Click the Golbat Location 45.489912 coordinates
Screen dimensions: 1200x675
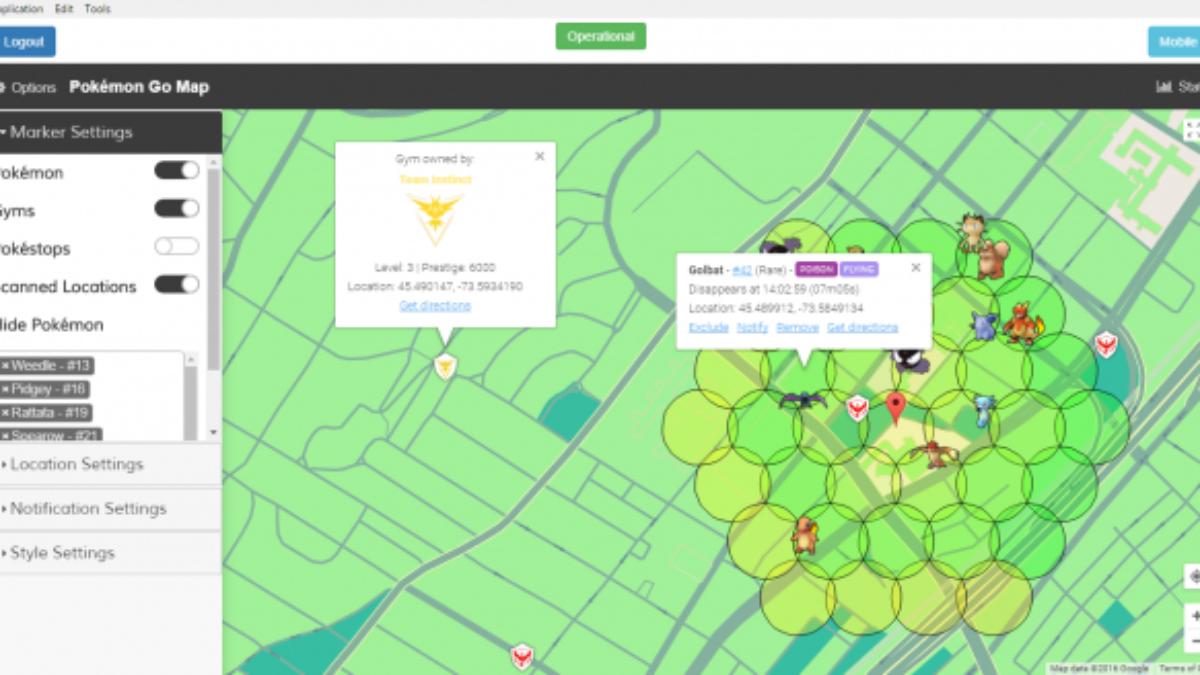[x=776, y=308]
